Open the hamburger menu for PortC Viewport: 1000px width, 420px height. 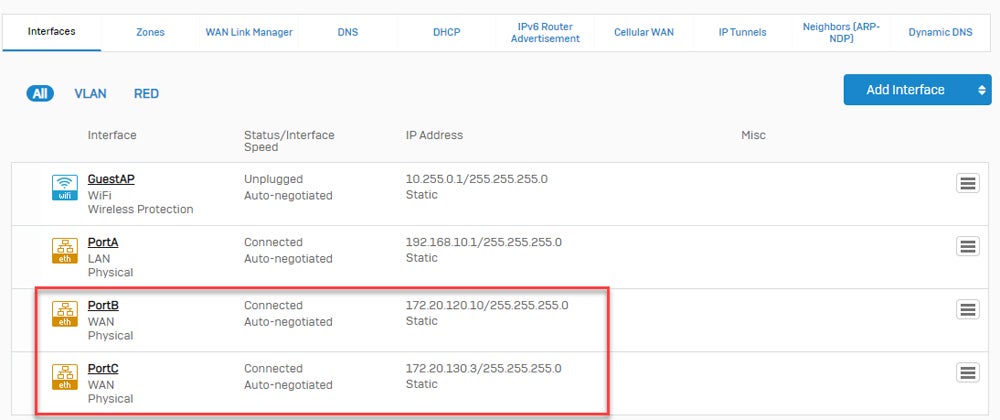click(967, 372)
